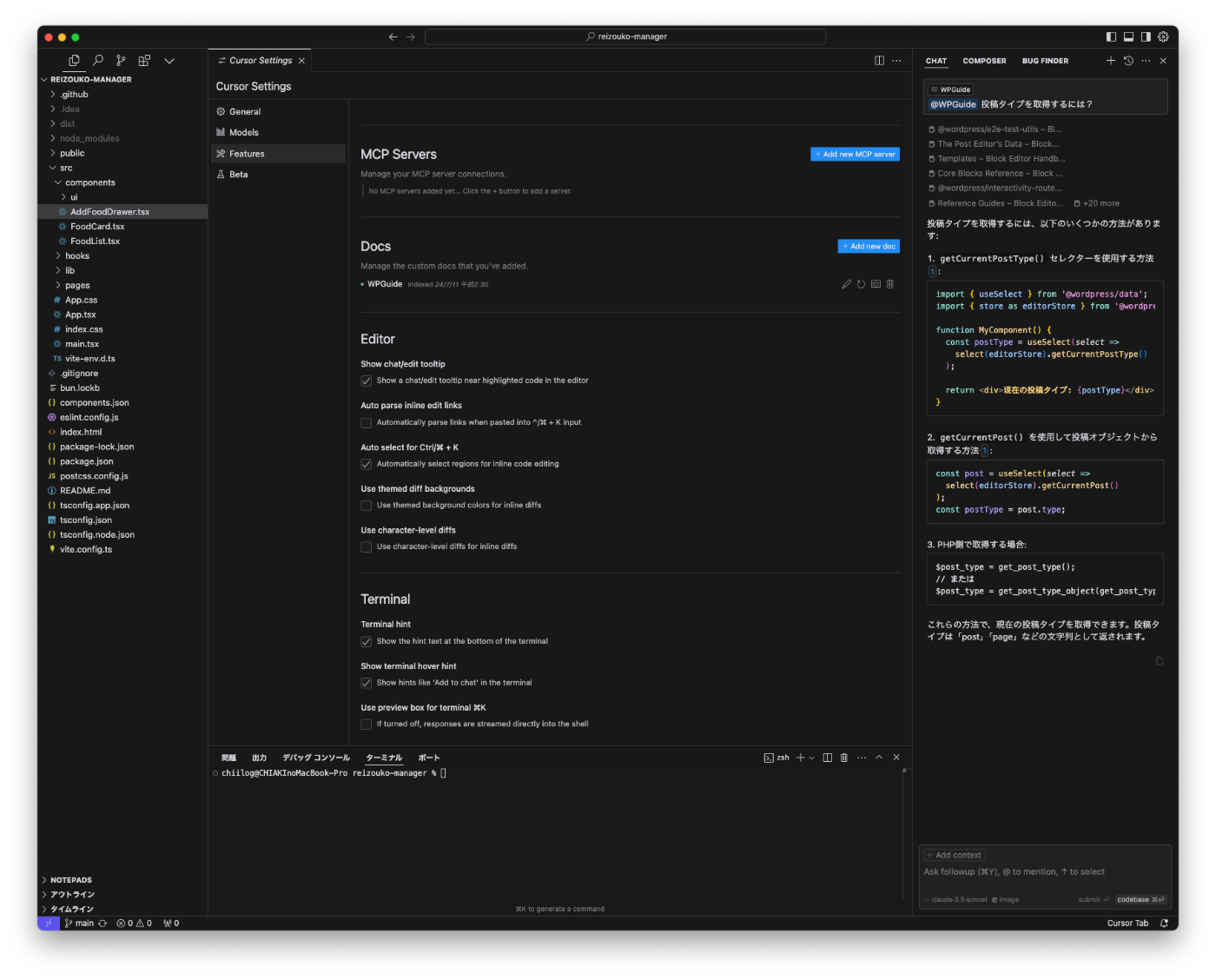Go back with the left arrow
The height and width of the screenshot is (980, 1216).
coord(393,36)
